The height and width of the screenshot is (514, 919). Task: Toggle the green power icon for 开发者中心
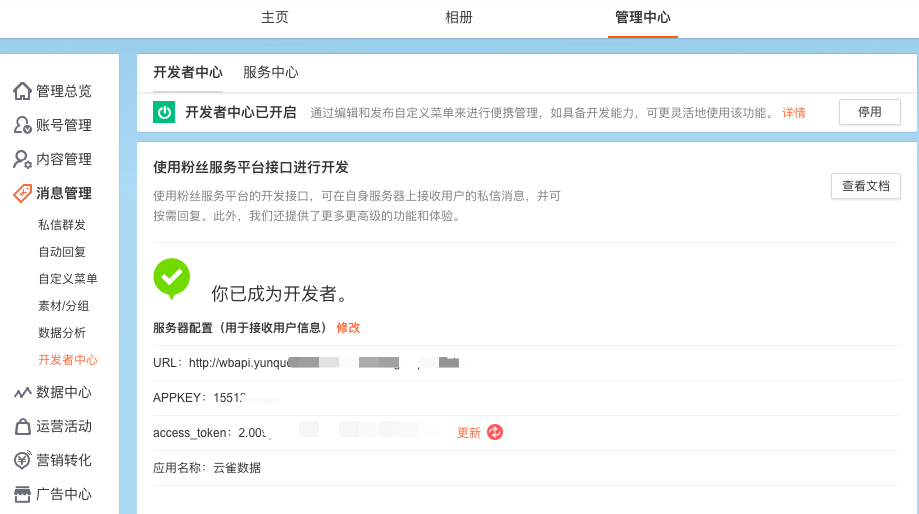[x=164, y=112]
